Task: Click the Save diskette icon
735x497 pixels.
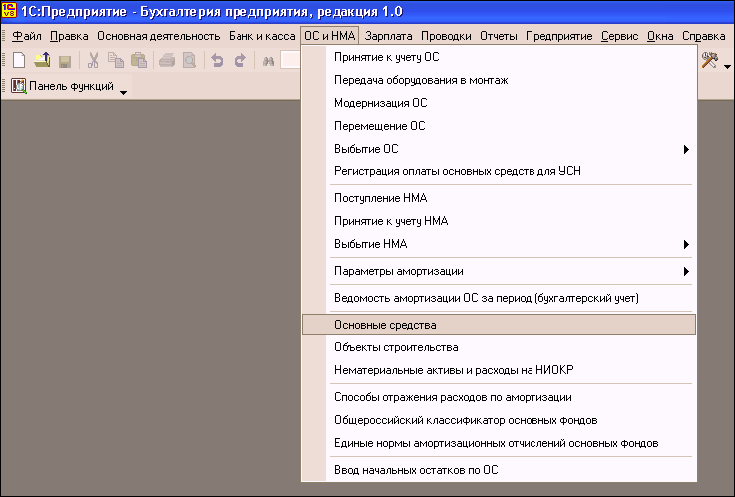Action: point(64,61)
